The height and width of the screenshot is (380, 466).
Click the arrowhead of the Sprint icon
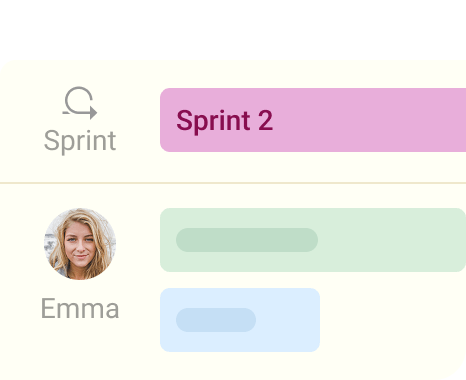(x=94, y=112)
